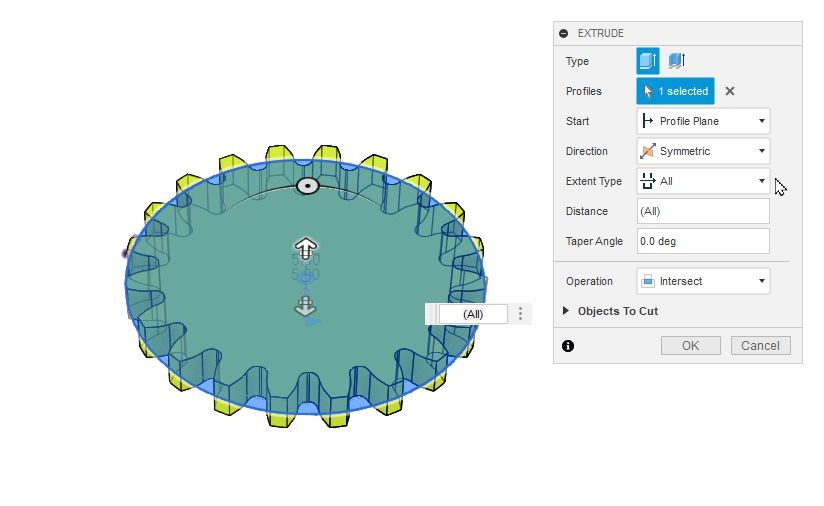The height and width of the screenshot is (506, 824).
Task: Click the upward extrude manipulator arrow
Action: pos(305,247)
